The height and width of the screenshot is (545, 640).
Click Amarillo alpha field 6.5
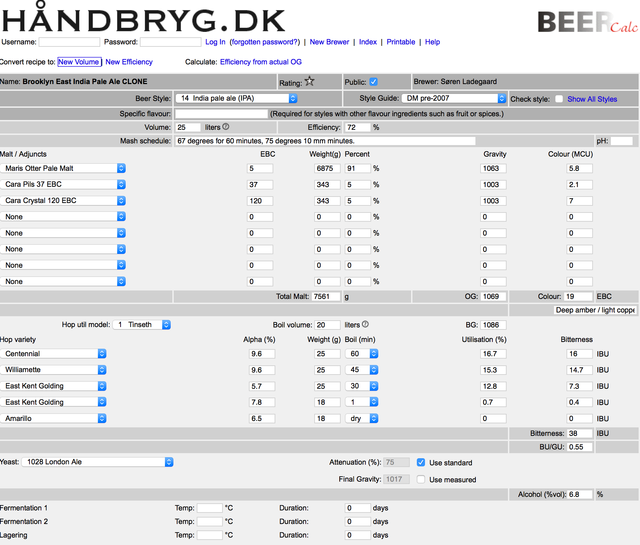262,418
